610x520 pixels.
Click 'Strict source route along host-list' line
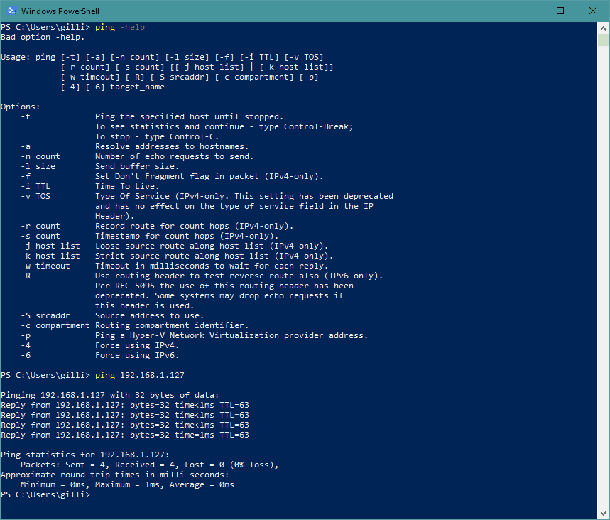pos(214,256)
